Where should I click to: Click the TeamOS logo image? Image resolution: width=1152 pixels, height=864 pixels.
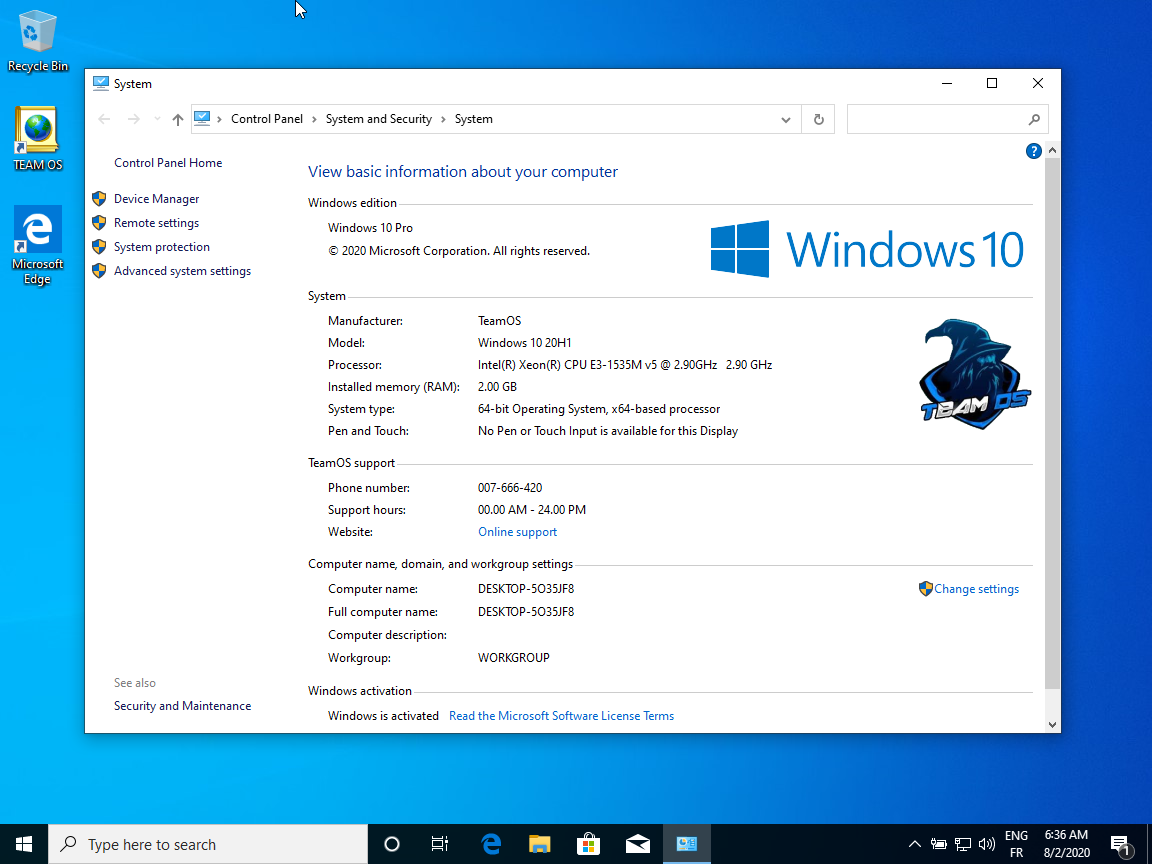pos(975,373)
